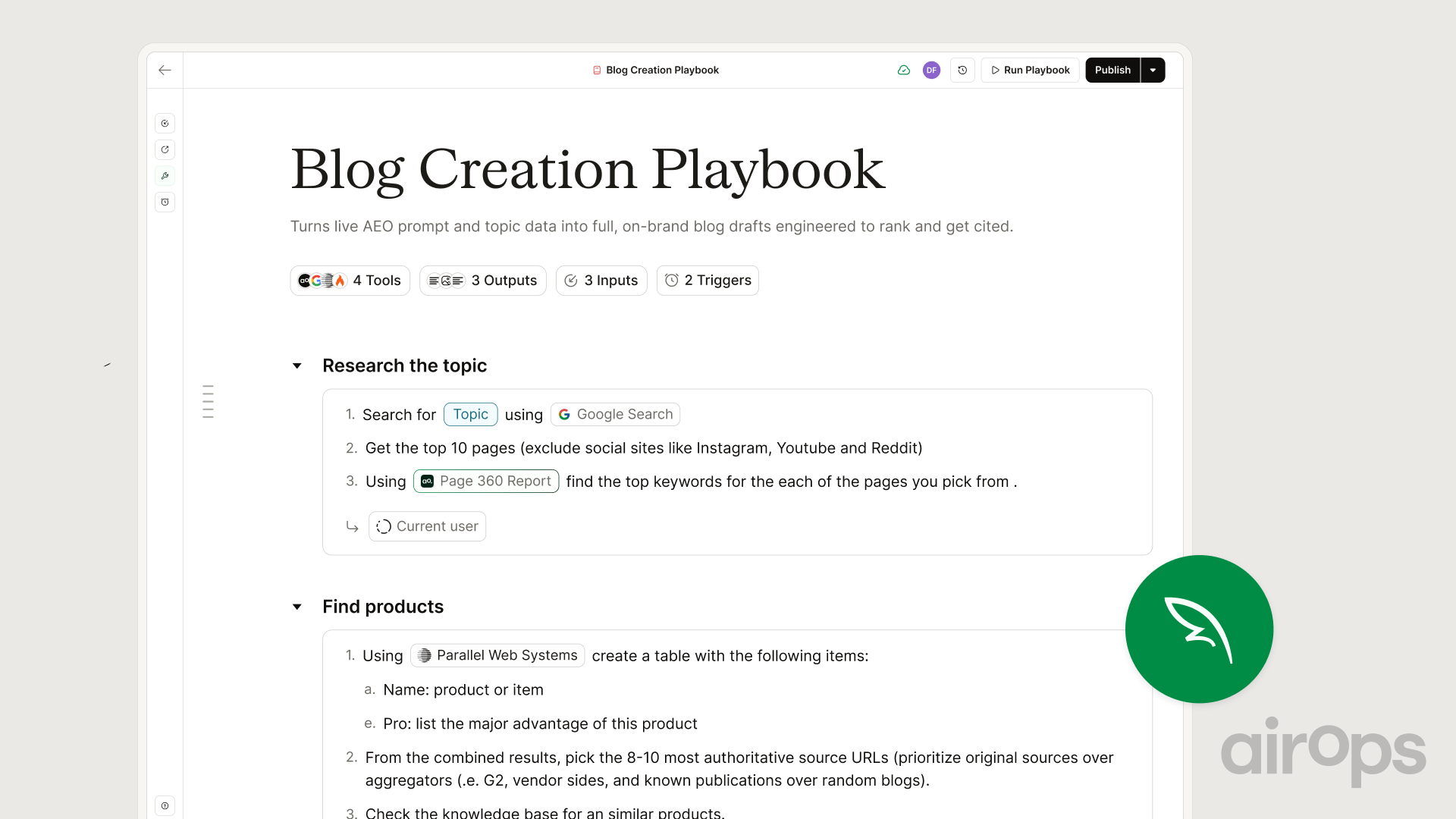
Task: Click the tool logos cluster in 4 Tools
Action: [x=322, y=281]
